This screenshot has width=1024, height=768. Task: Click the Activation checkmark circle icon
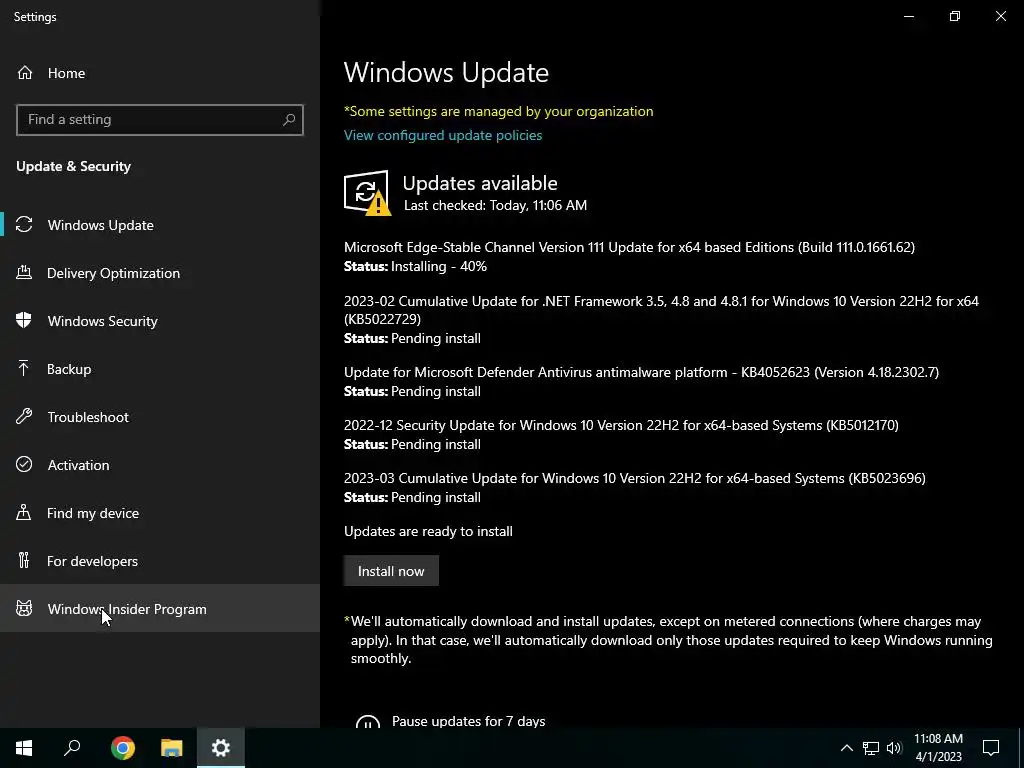coord(24,464)
